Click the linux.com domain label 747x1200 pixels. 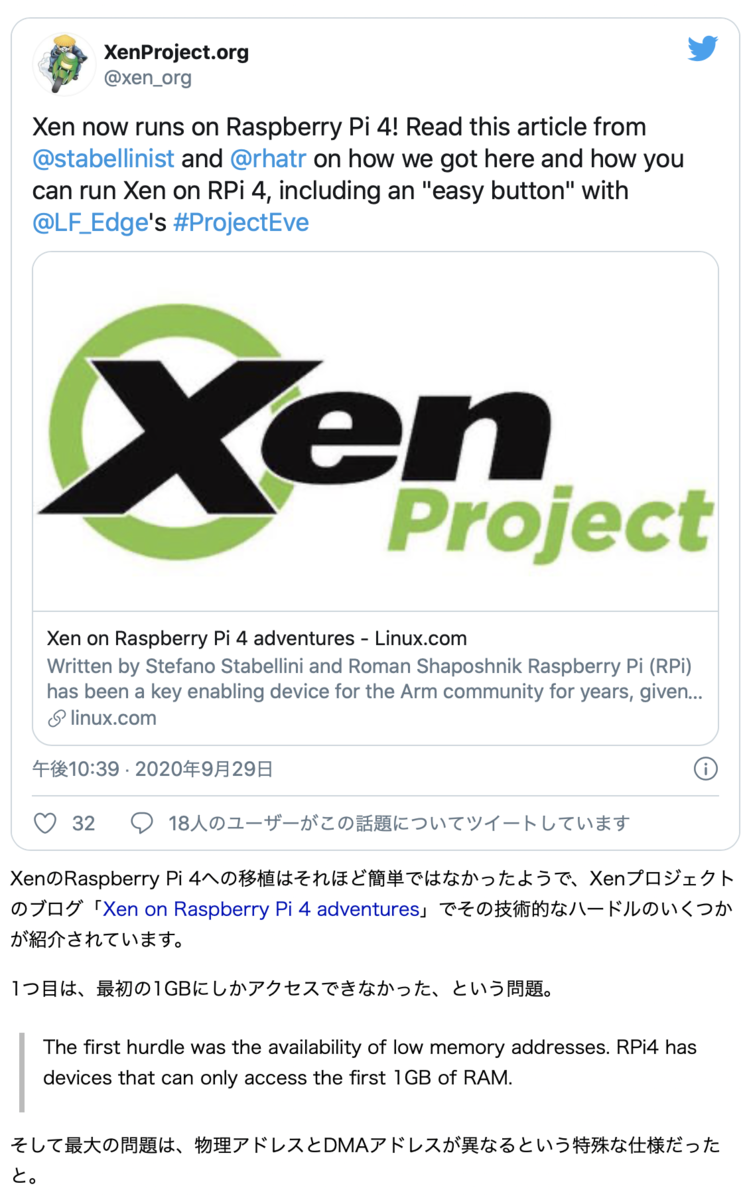point(113,717)
